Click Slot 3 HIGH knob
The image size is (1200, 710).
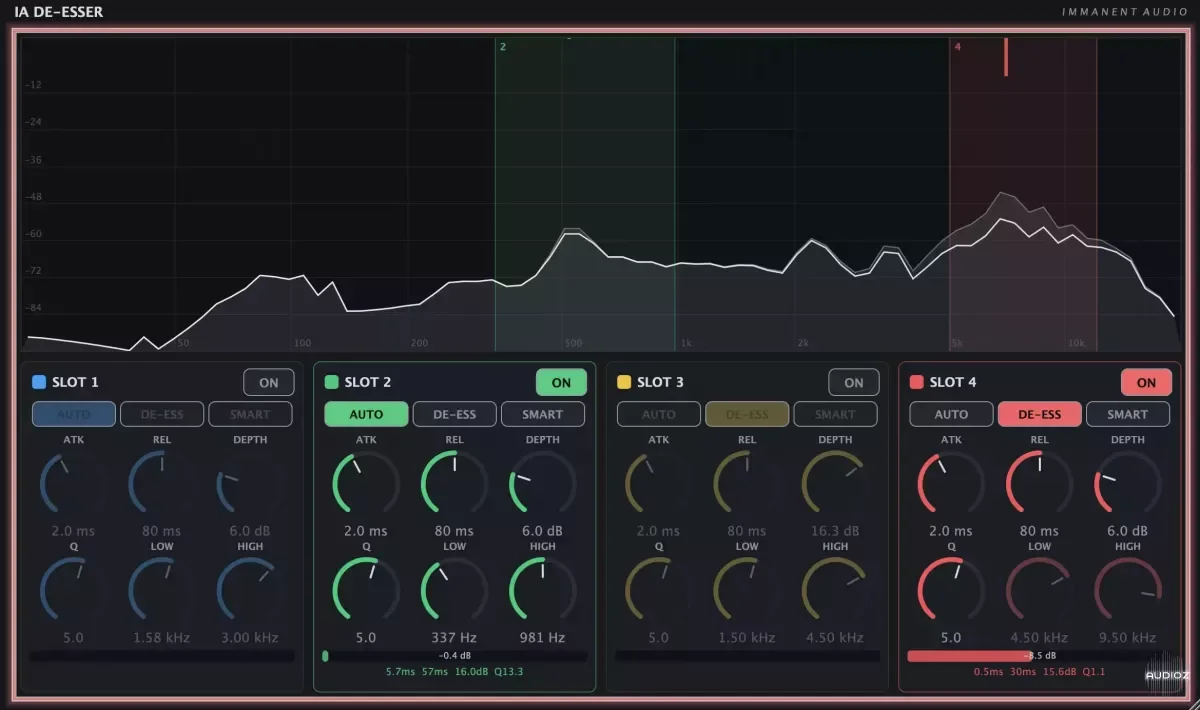[835, 591]
